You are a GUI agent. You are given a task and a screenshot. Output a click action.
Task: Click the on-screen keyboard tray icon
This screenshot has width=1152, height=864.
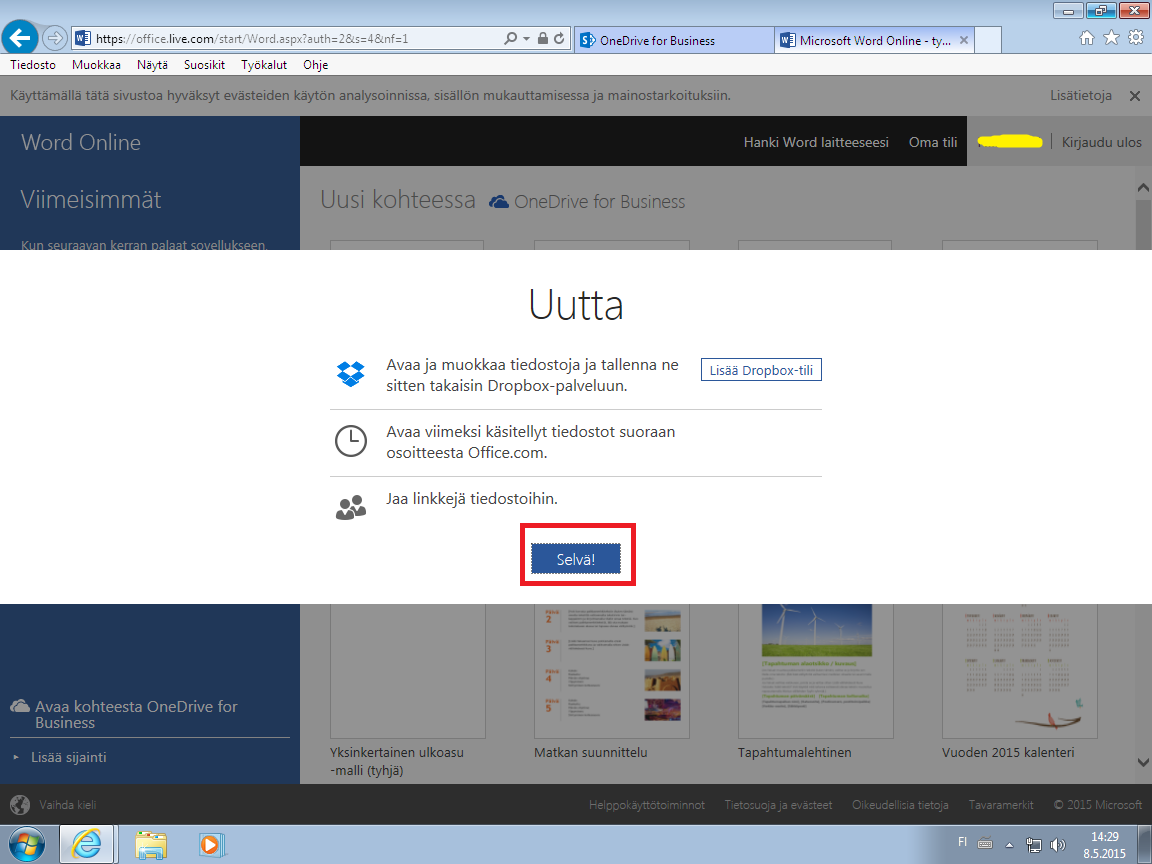[x=985, y=844]
